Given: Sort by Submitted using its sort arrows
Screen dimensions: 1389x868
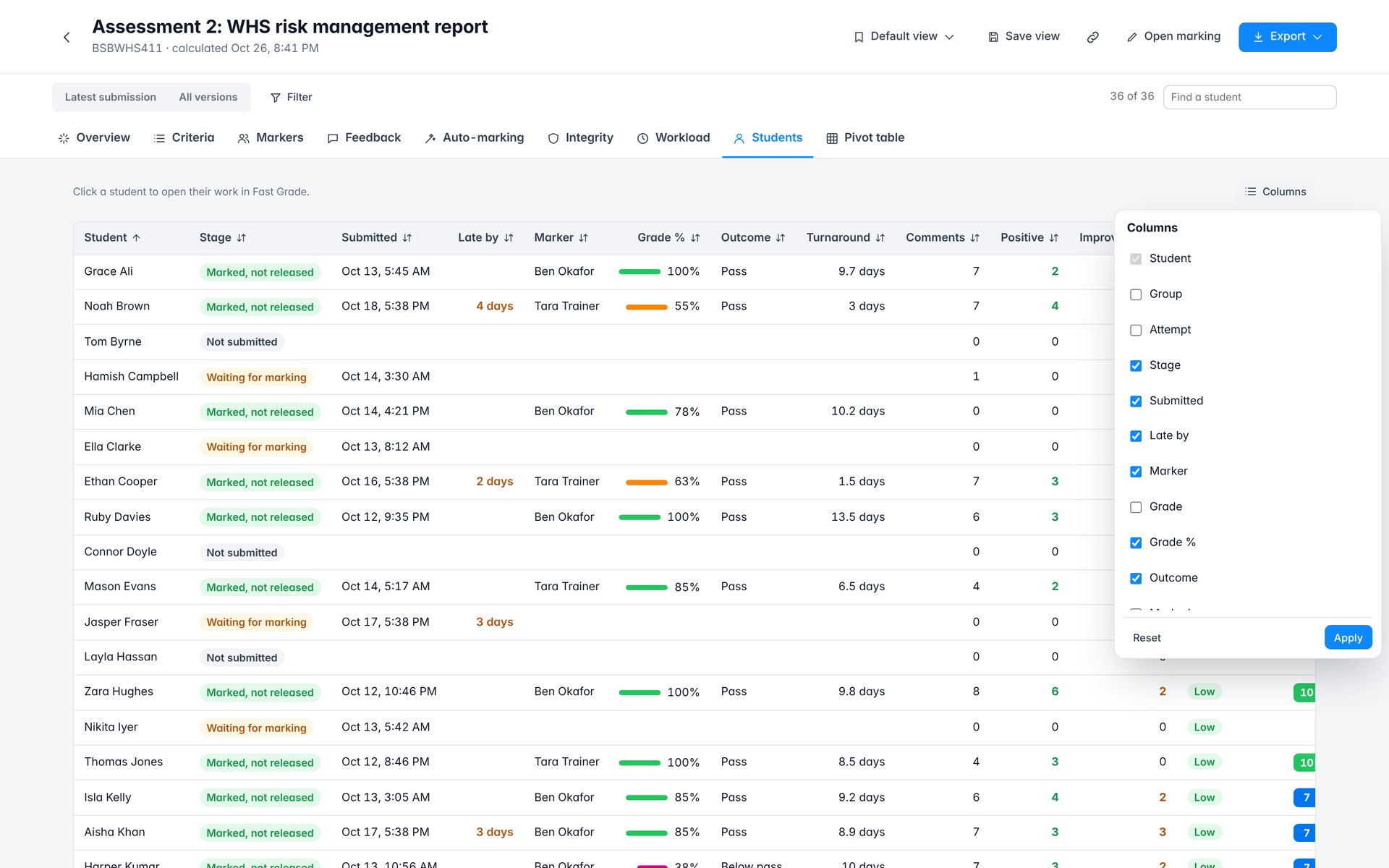Looking at the screenshot, I should (407, 238).
